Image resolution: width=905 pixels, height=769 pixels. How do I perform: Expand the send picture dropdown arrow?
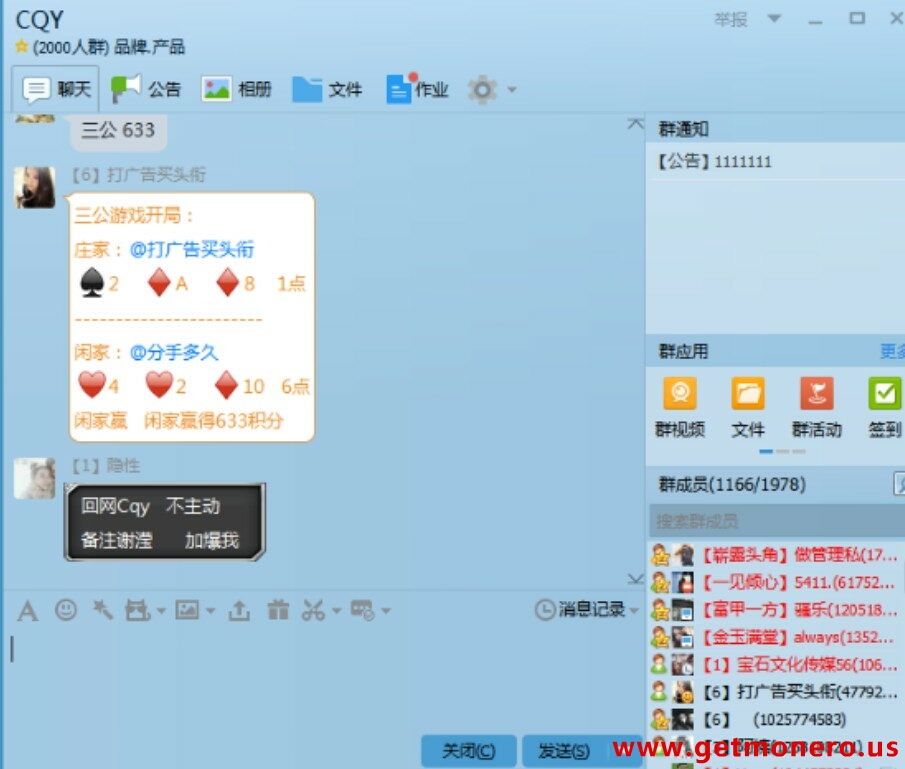(210, 611)
